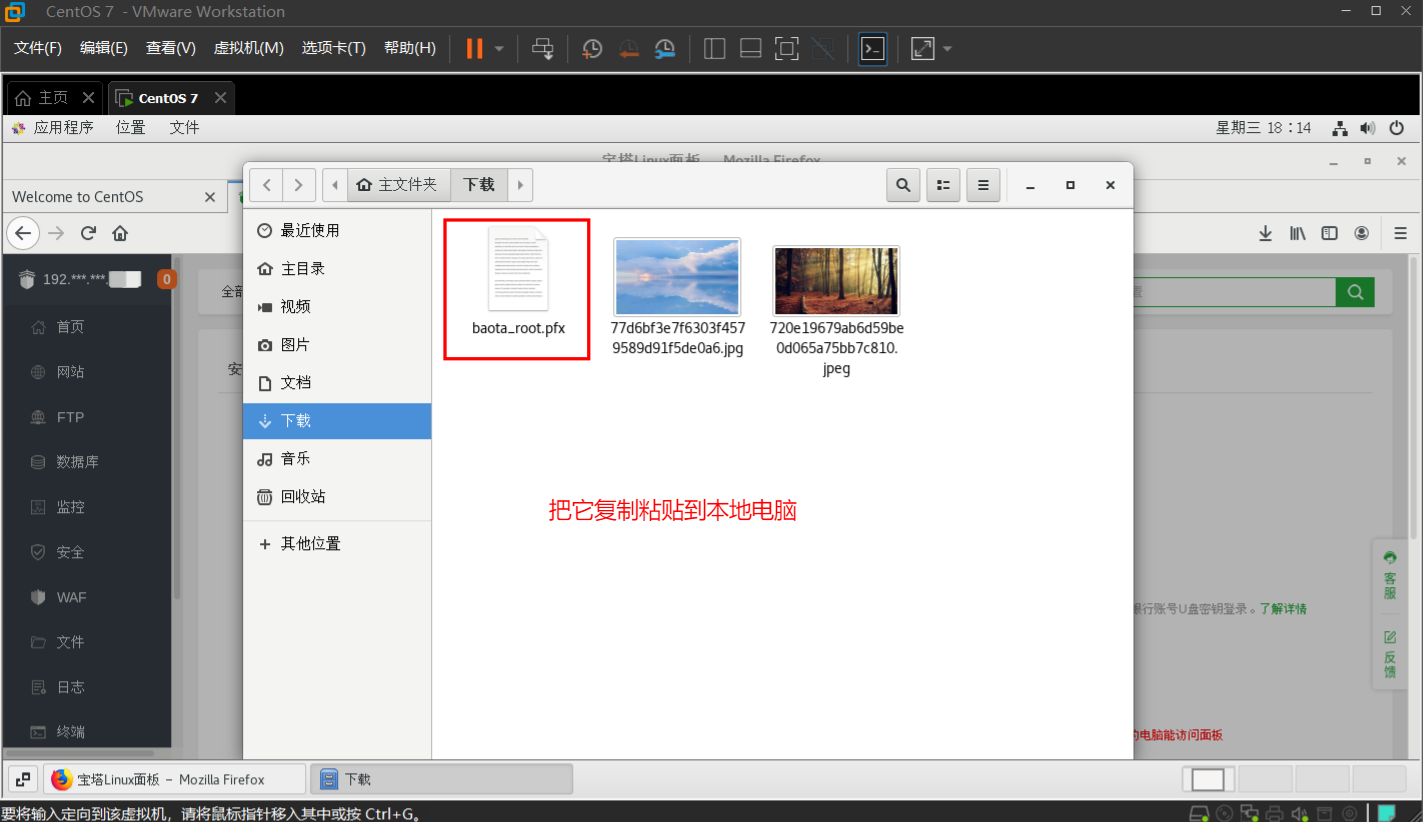The image size is (1423, 822).
Task: Open dropdown arrow beside pause button
Action: pos(499,48)
